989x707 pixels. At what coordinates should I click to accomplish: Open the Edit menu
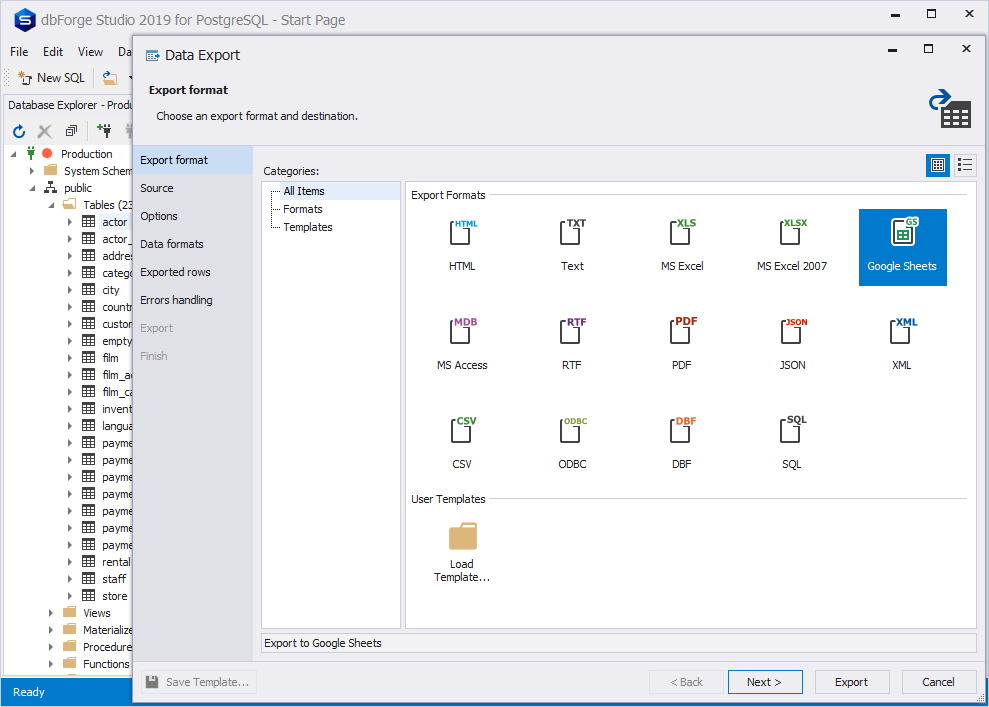(53, 52)
